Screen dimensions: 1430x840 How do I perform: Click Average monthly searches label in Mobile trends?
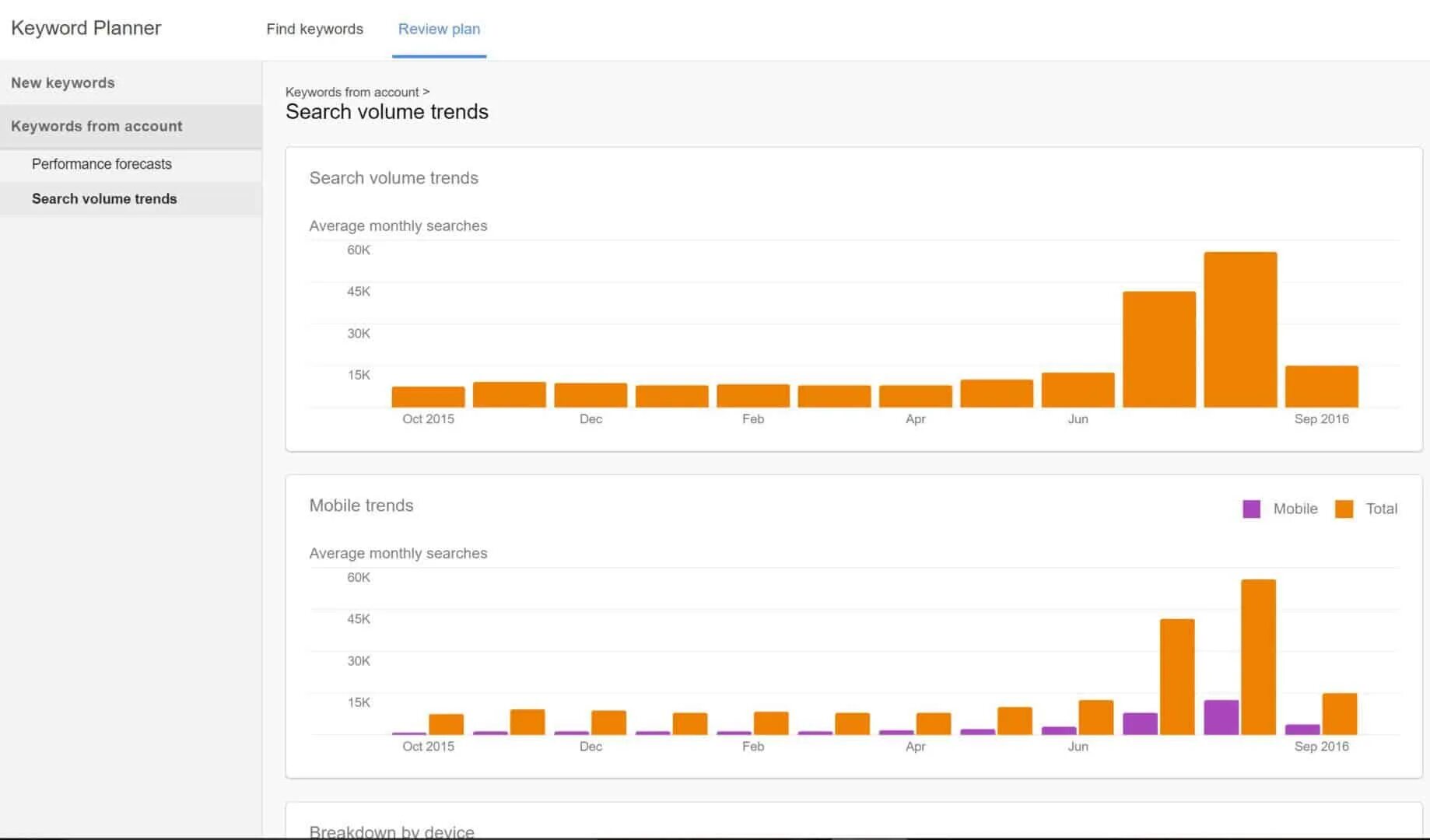tap(398, 553)
